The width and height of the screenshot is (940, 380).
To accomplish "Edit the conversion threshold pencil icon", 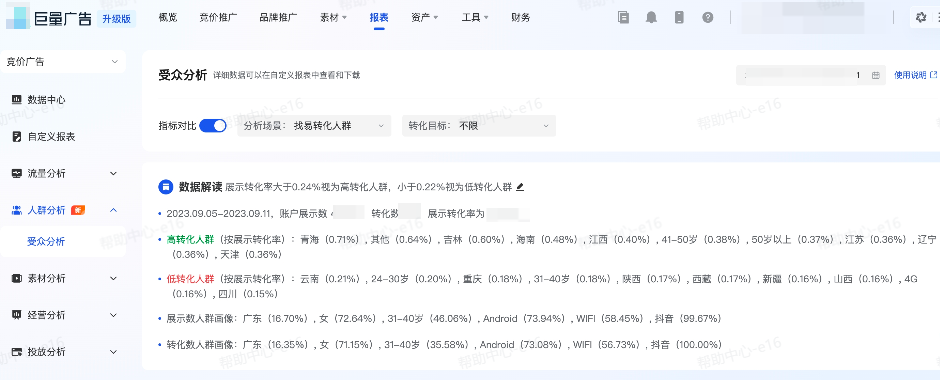I will click(x=520, y=187).
